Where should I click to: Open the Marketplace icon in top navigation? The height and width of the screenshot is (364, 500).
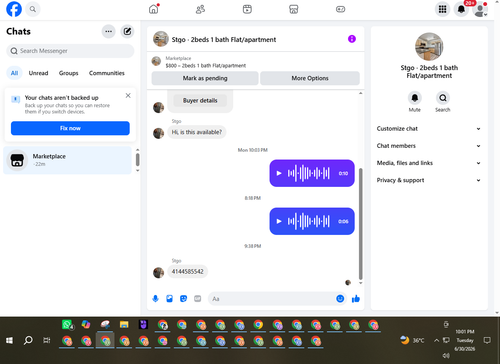[x=294, y=9]
